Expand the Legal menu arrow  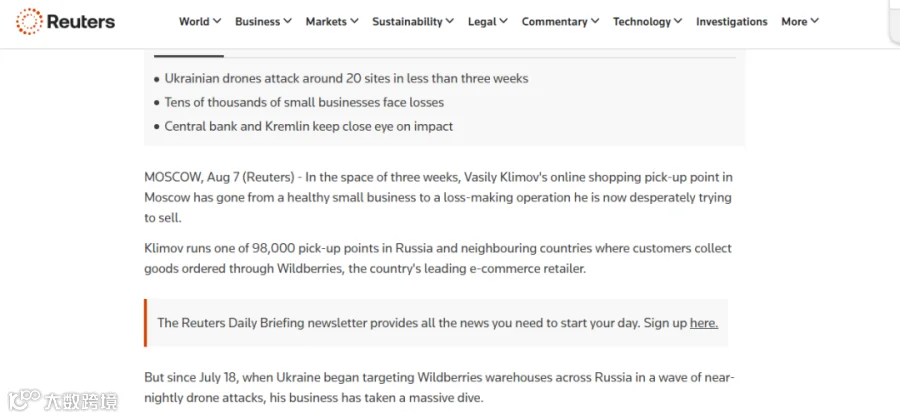pyautogui.click(x=503, y=21)
